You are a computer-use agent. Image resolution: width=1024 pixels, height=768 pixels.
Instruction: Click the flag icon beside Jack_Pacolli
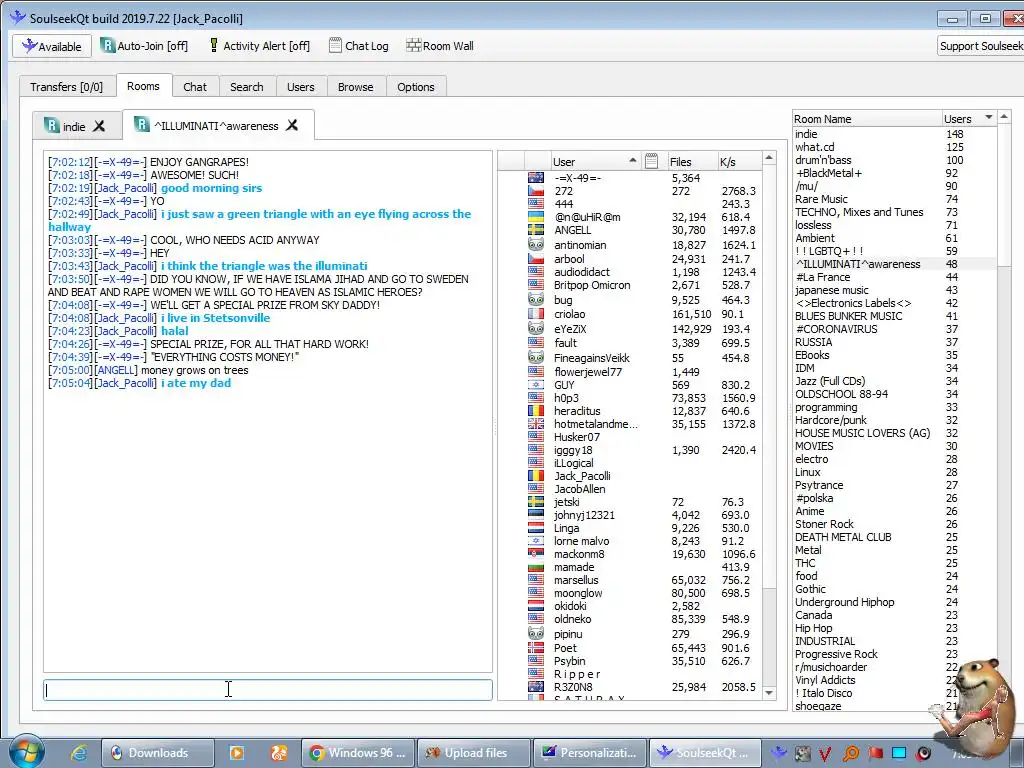(x=536, y=476)
